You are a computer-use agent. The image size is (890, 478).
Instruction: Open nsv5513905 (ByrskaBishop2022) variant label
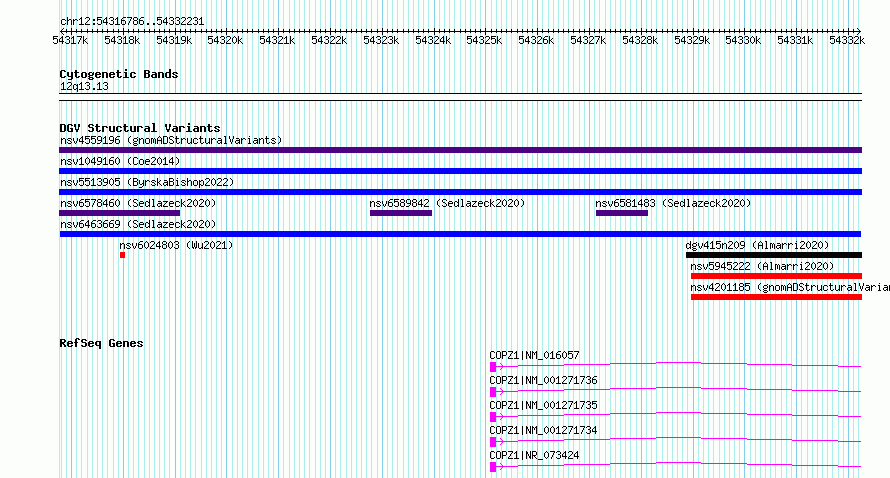coord(147,182)
